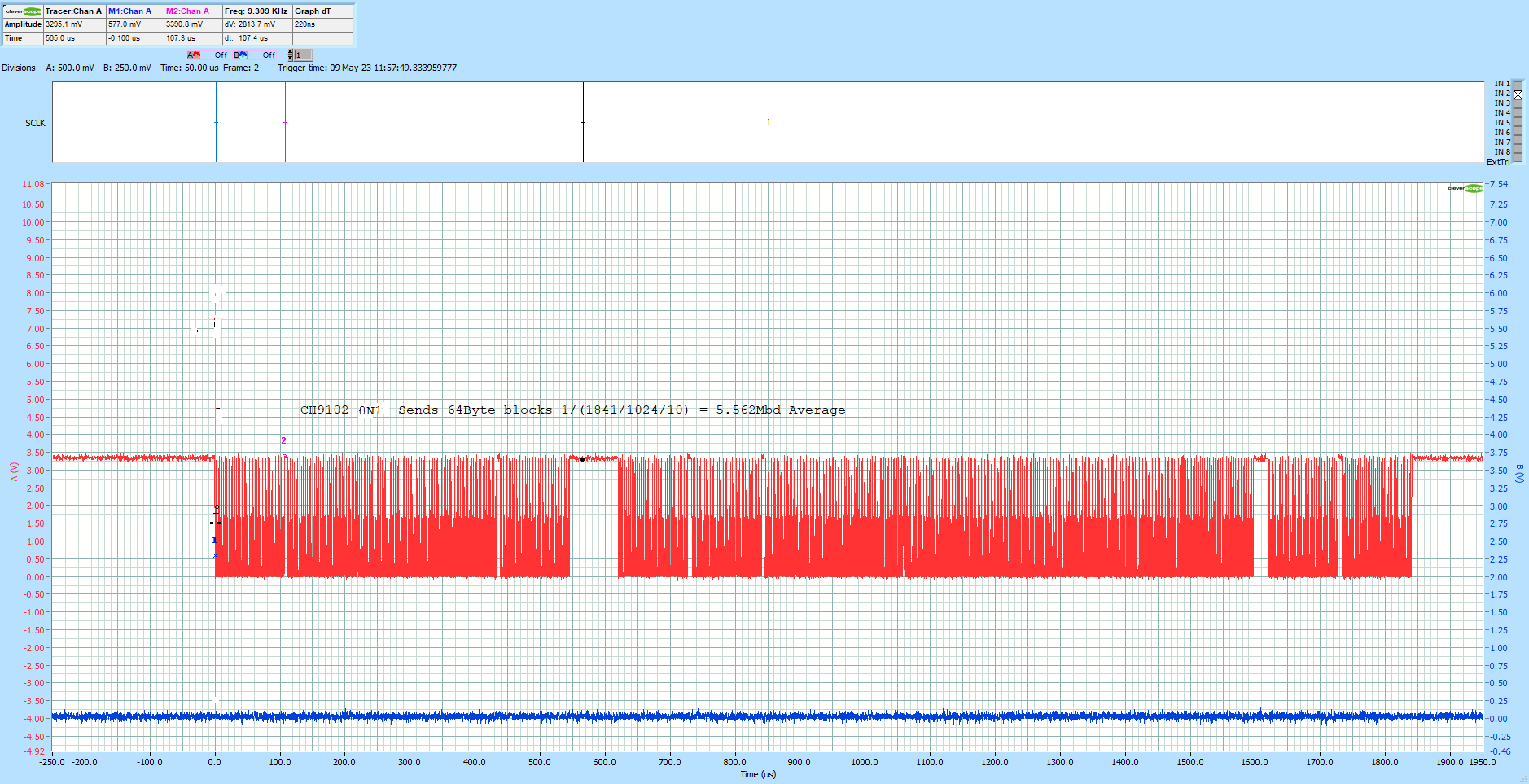Click the 'Tracer:Chan A' header cell
This screenshot has width=1529, height=784.
[x=74, y=11]
